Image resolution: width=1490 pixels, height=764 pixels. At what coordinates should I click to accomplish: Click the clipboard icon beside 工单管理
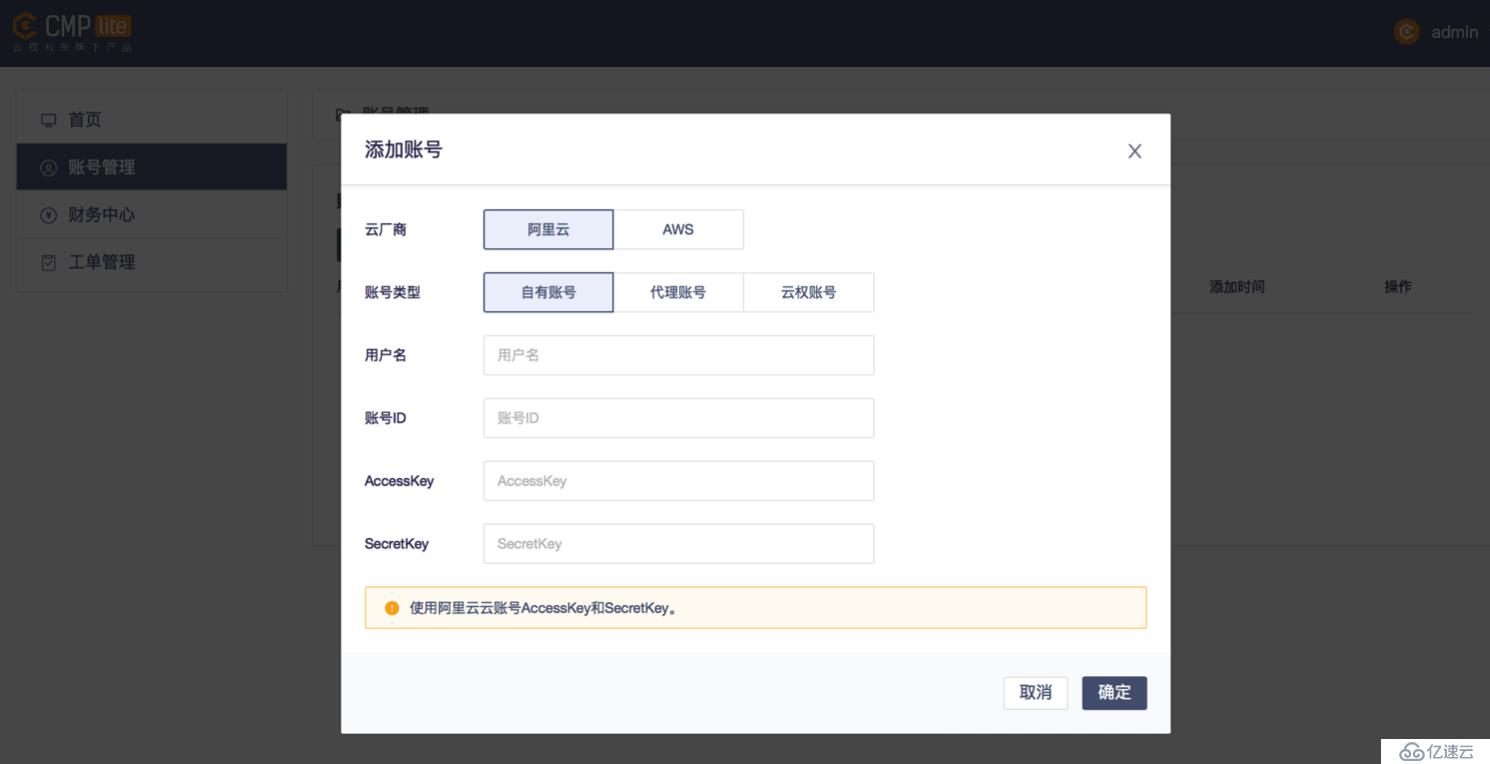point(48,262)
